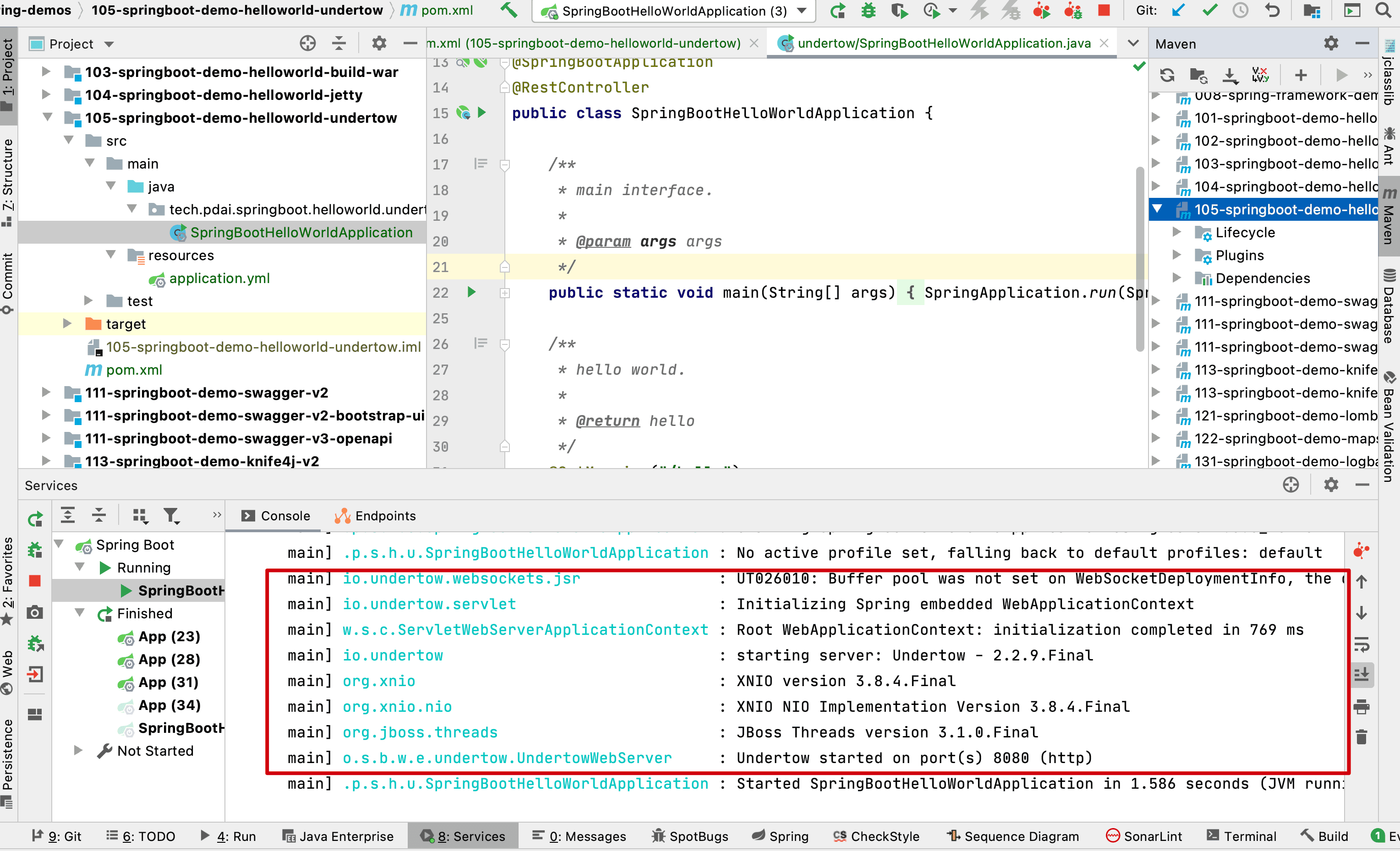Stop the running application with red square
This screenshot has width=1400, height=851.
tap(1104, 11)
